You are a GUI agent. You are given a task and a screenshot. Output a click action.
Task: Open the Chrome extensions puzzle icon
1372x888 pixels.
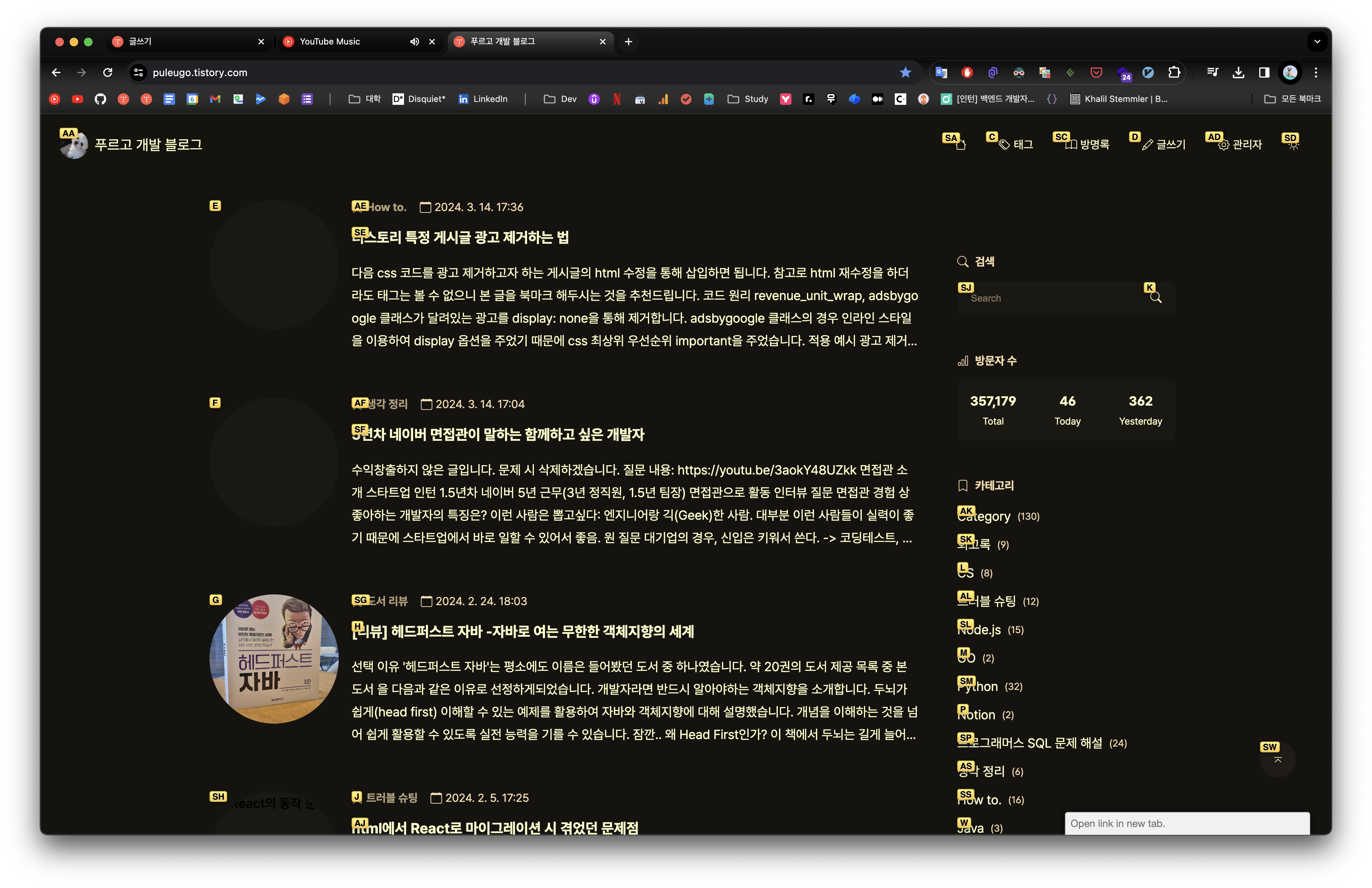[x=1174, y=73]
